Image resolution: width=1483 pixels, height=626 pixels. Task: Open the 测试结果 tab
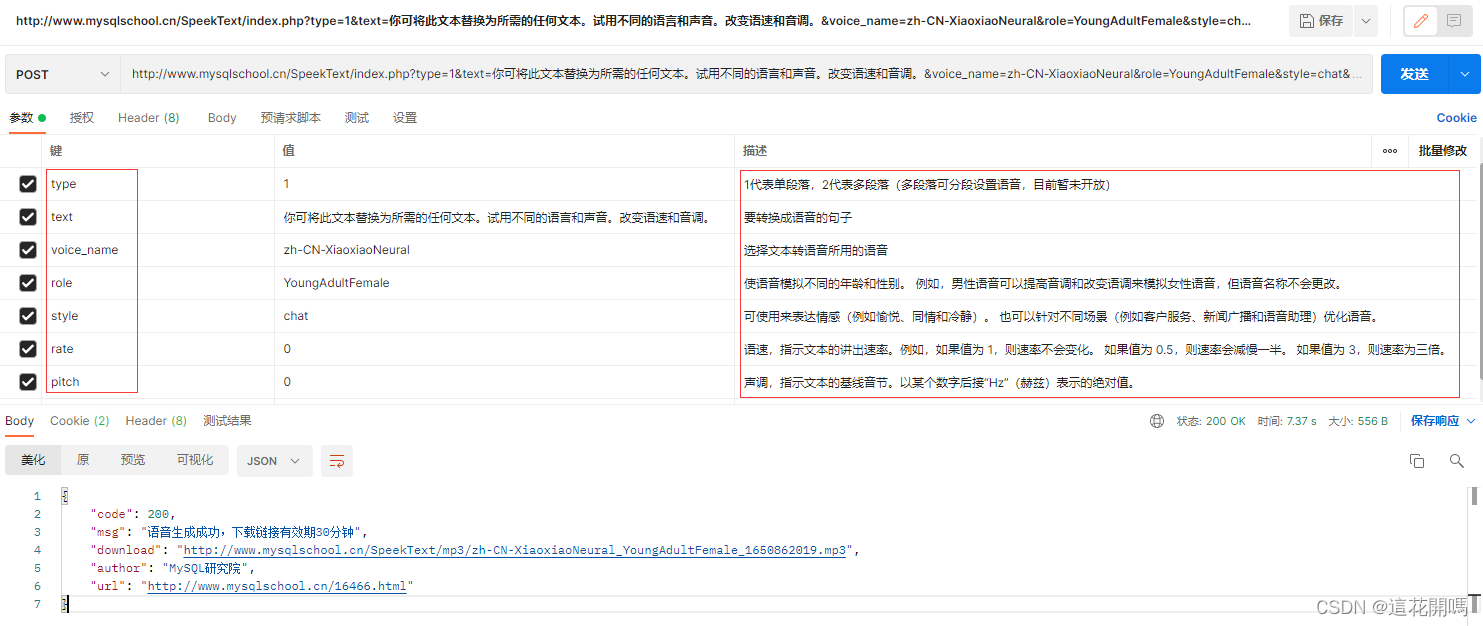point(227,421)
